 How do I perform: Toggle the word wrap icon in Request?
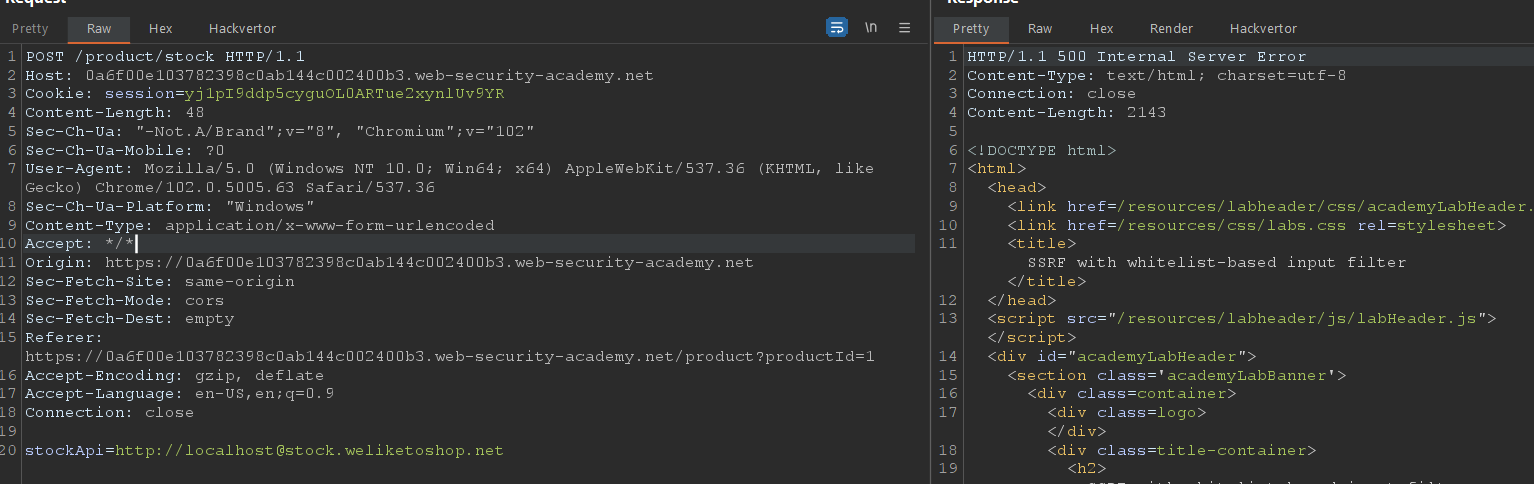837,28
